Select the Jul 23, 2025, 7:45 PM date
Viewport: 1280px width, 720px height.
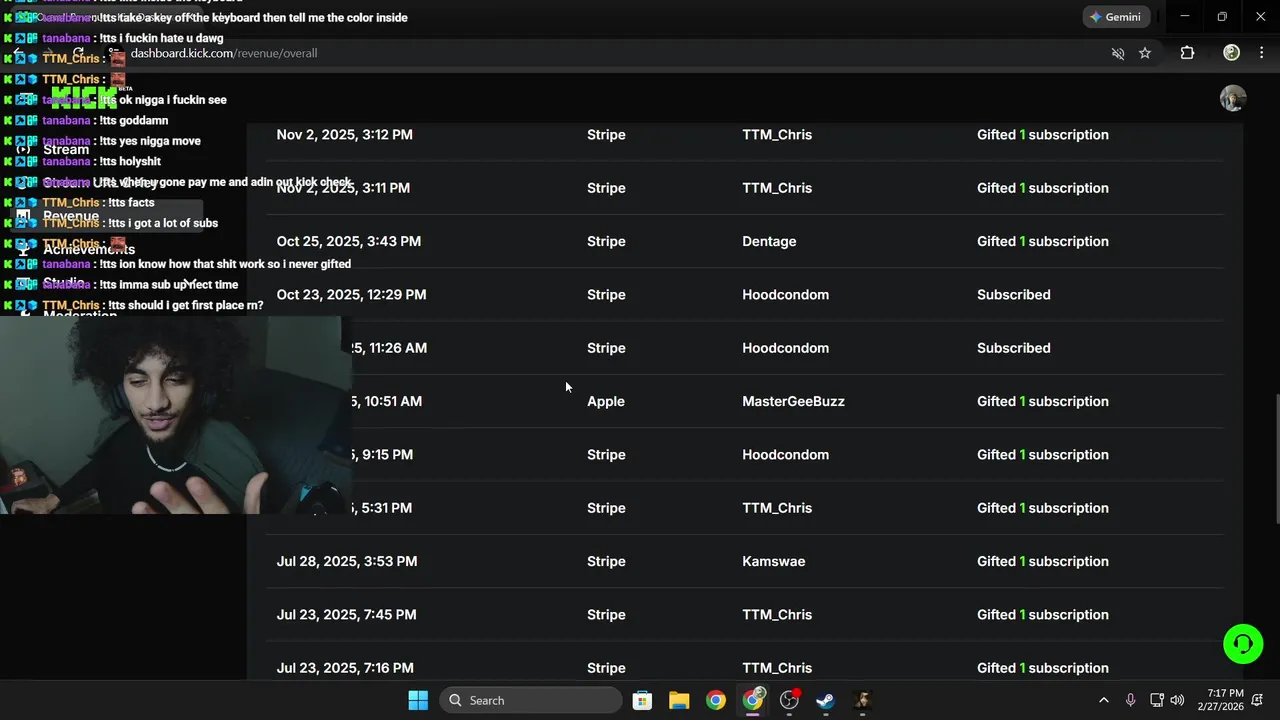coord(346,614)
